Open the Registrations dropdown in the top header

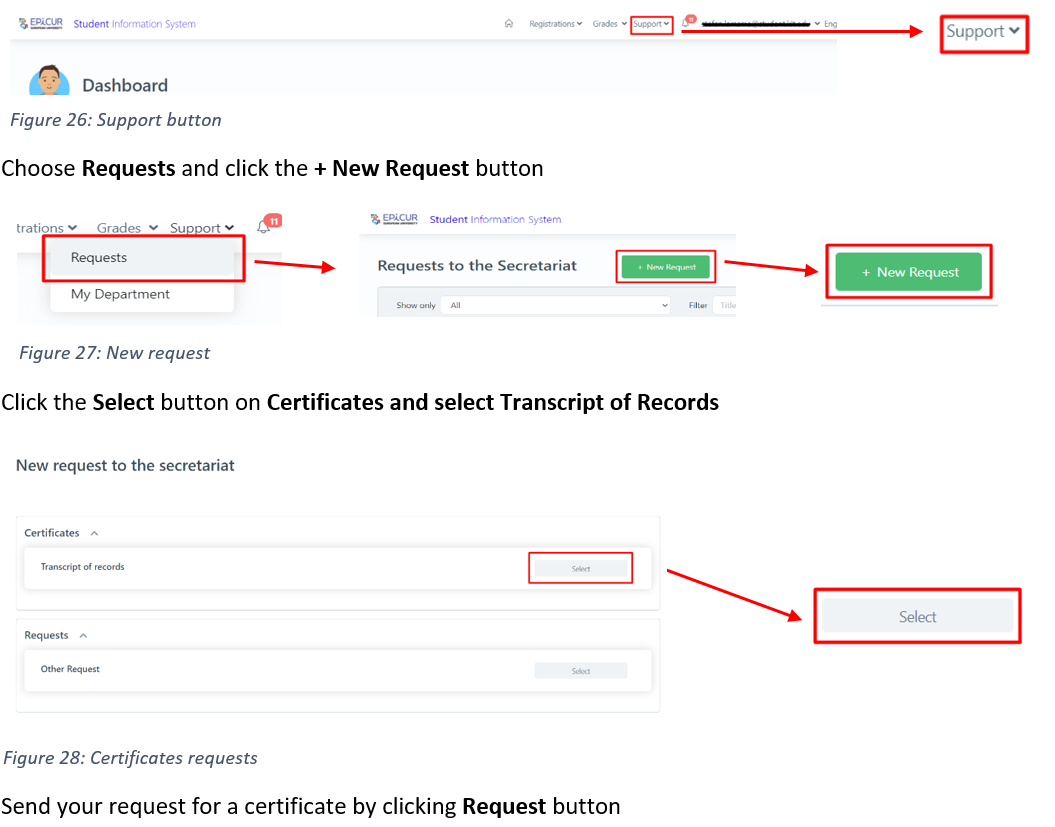point(555,24)
